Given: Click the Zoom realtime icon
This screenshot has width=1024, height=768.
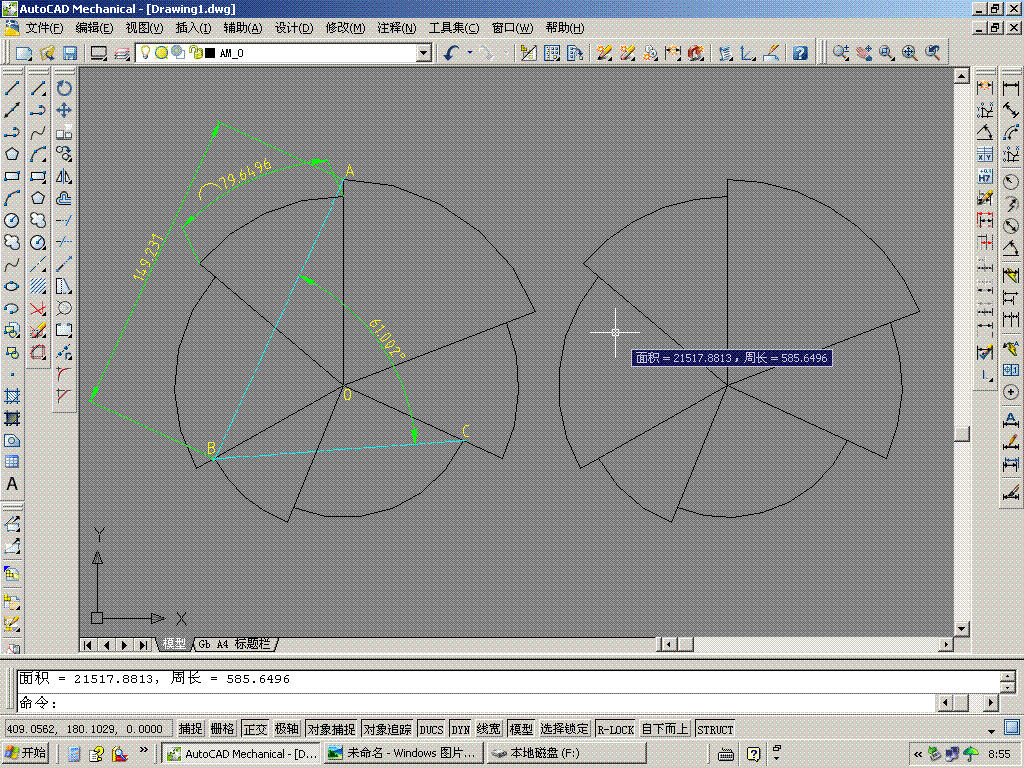Looking at the screenshot, I should [841, 53].
